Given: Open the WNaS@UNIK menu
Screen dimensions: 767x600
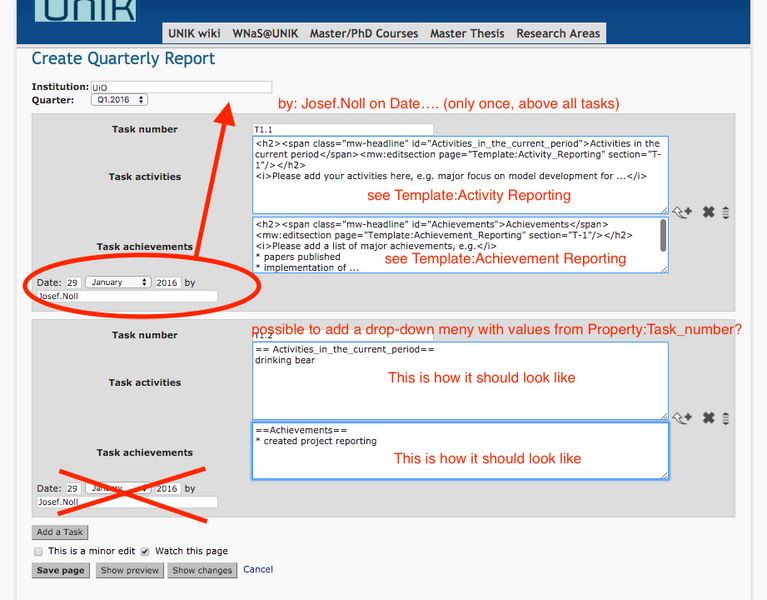Looking at the screenshot, I should (x=265, y=33).
